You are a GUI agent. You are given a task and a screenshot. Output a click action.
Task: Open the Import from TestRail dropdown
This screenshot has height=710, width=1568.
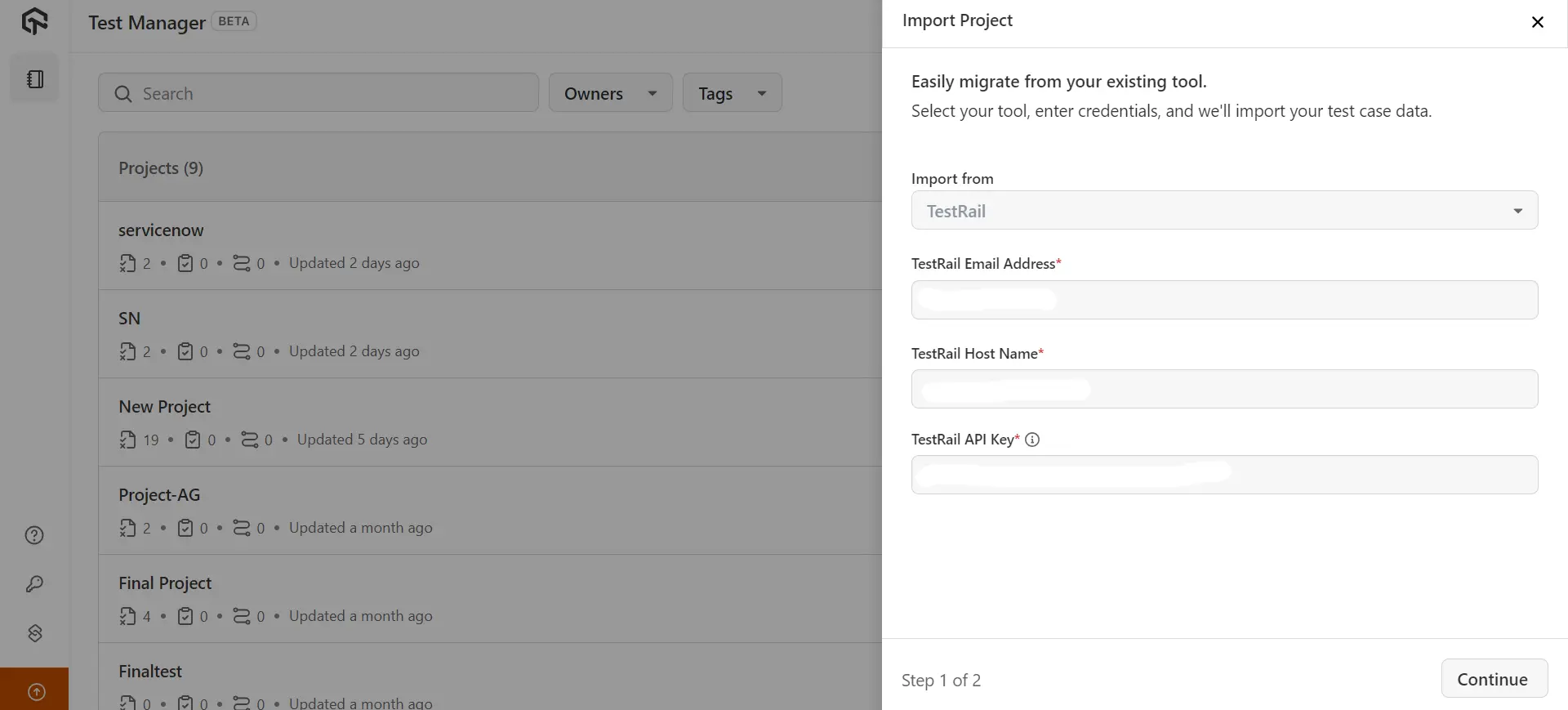tap(1223, 211)
